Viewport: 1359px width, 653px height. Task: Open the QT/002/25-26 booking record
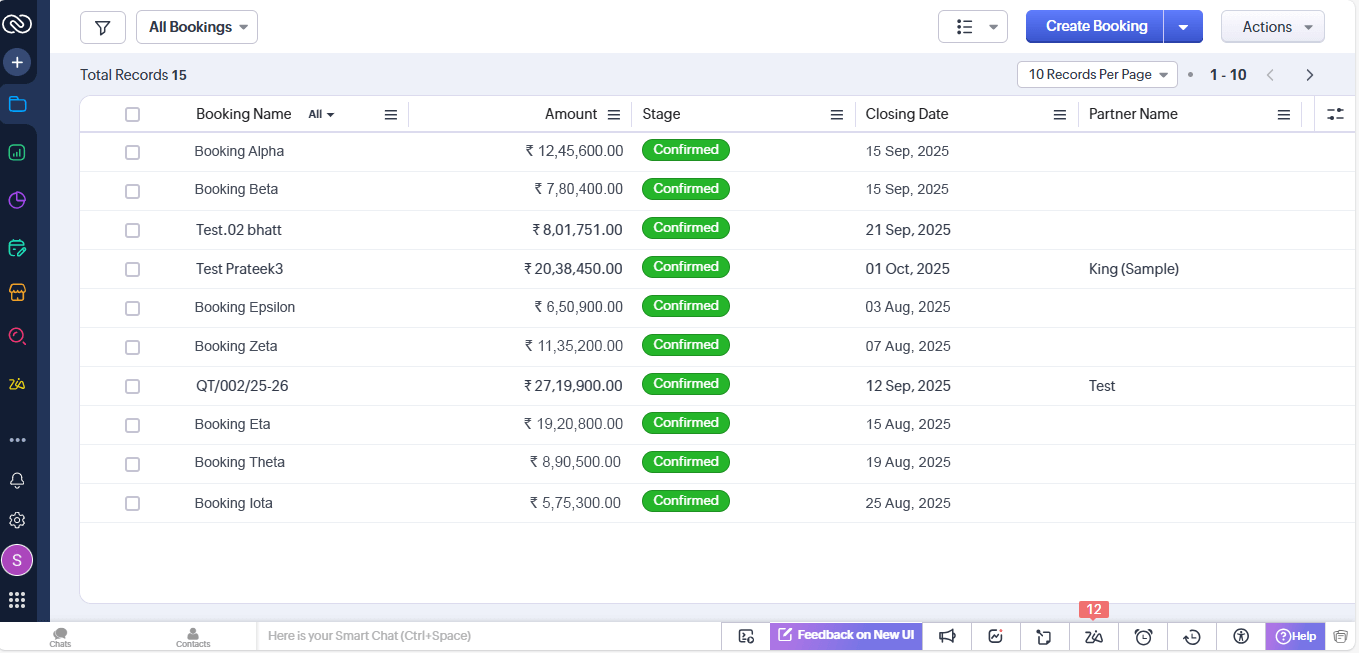point(242,386)
